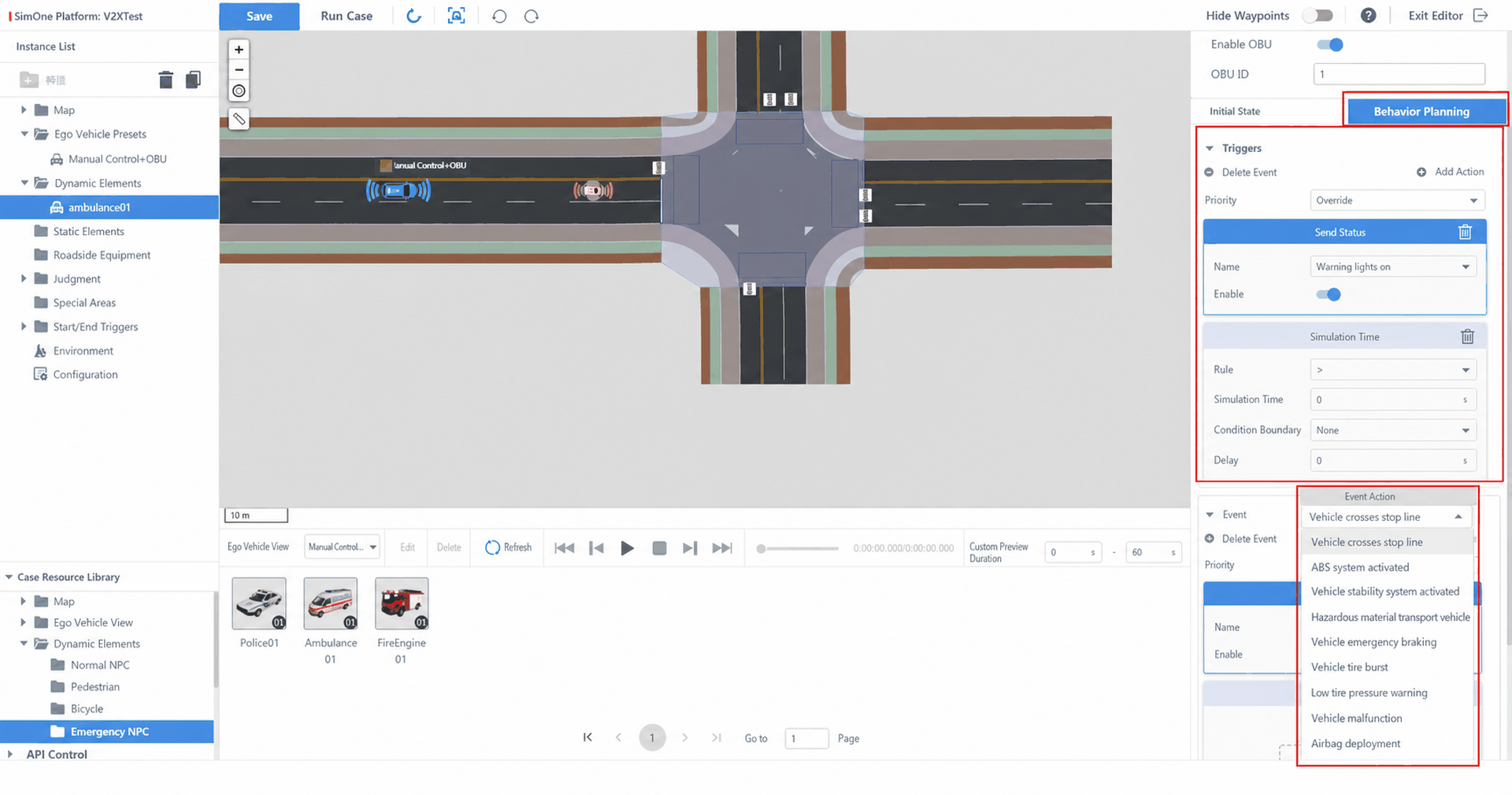Click the playback progress slider
This screenshot has height=795, width=1512.
[x=797, y=548]
